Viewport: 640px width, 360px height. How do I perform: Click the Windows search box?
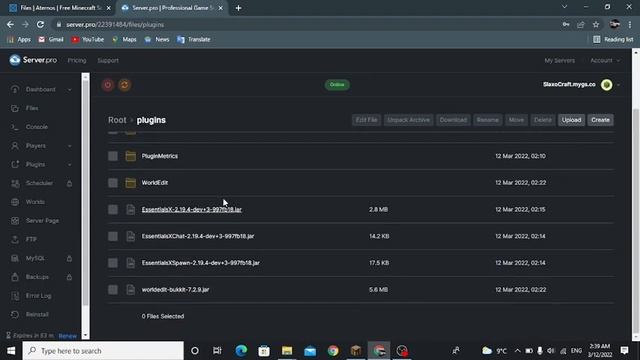pos(103,351)
